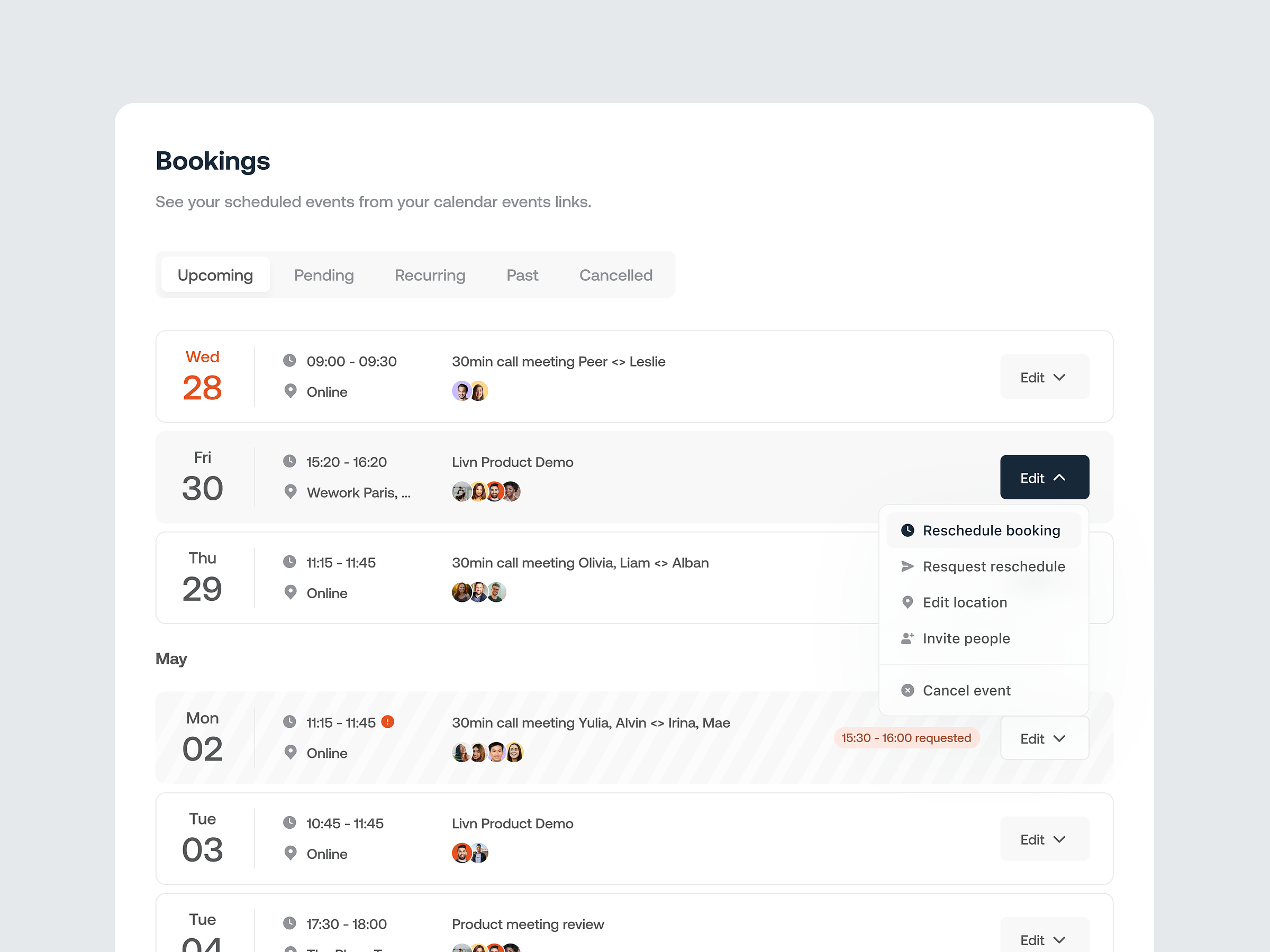Click Edit on the Product meeting review

[1044, 939]
